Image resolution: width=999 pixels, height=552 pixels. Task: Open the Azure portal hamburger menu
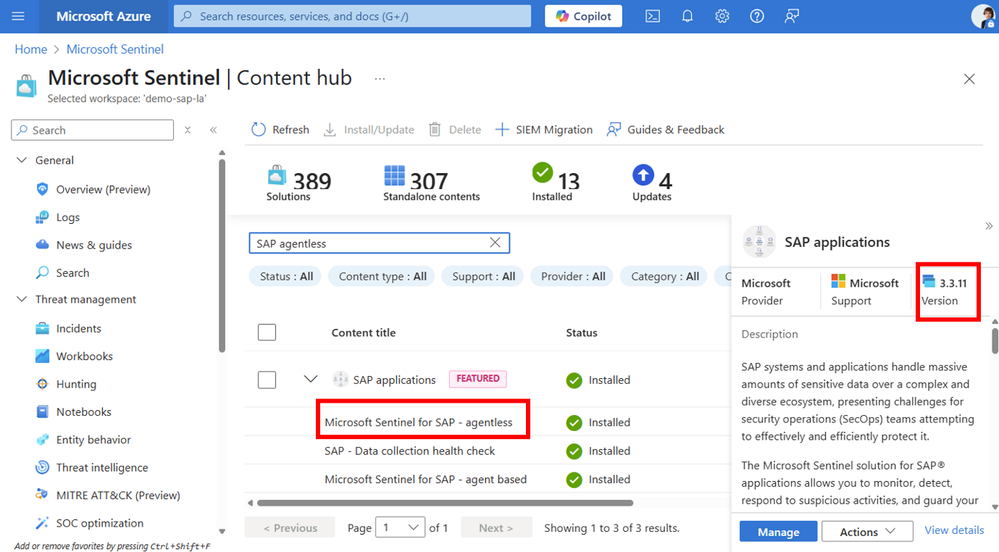coord(18,16)
